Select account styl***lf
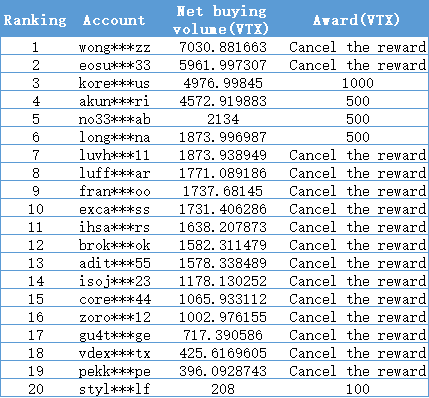 click(114, 389)
